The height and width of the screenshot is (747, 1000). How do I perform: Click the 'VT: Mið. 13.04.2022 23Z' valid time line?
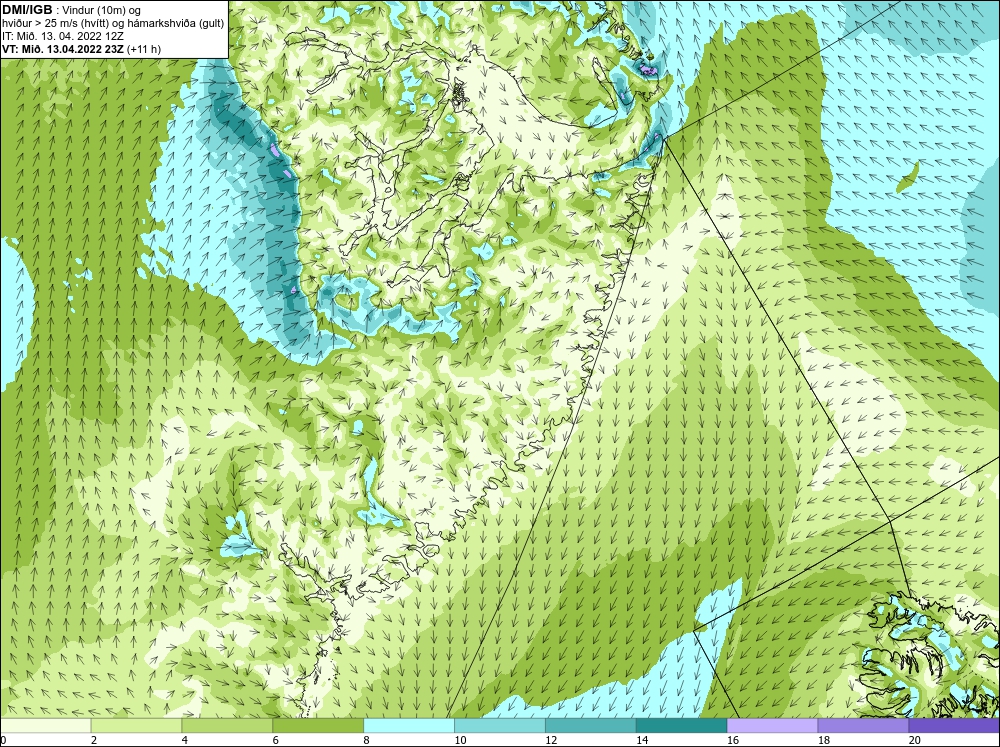tap(64, 49)
